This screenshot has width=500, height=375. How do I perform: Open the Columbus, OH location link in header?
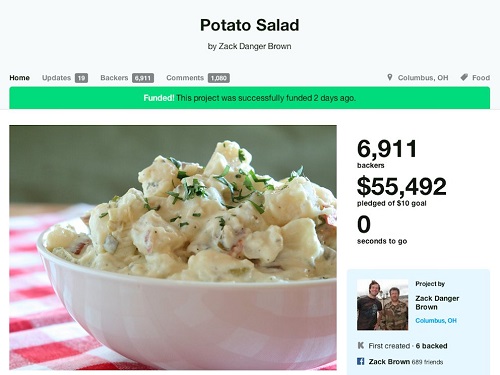pos(423,78)
